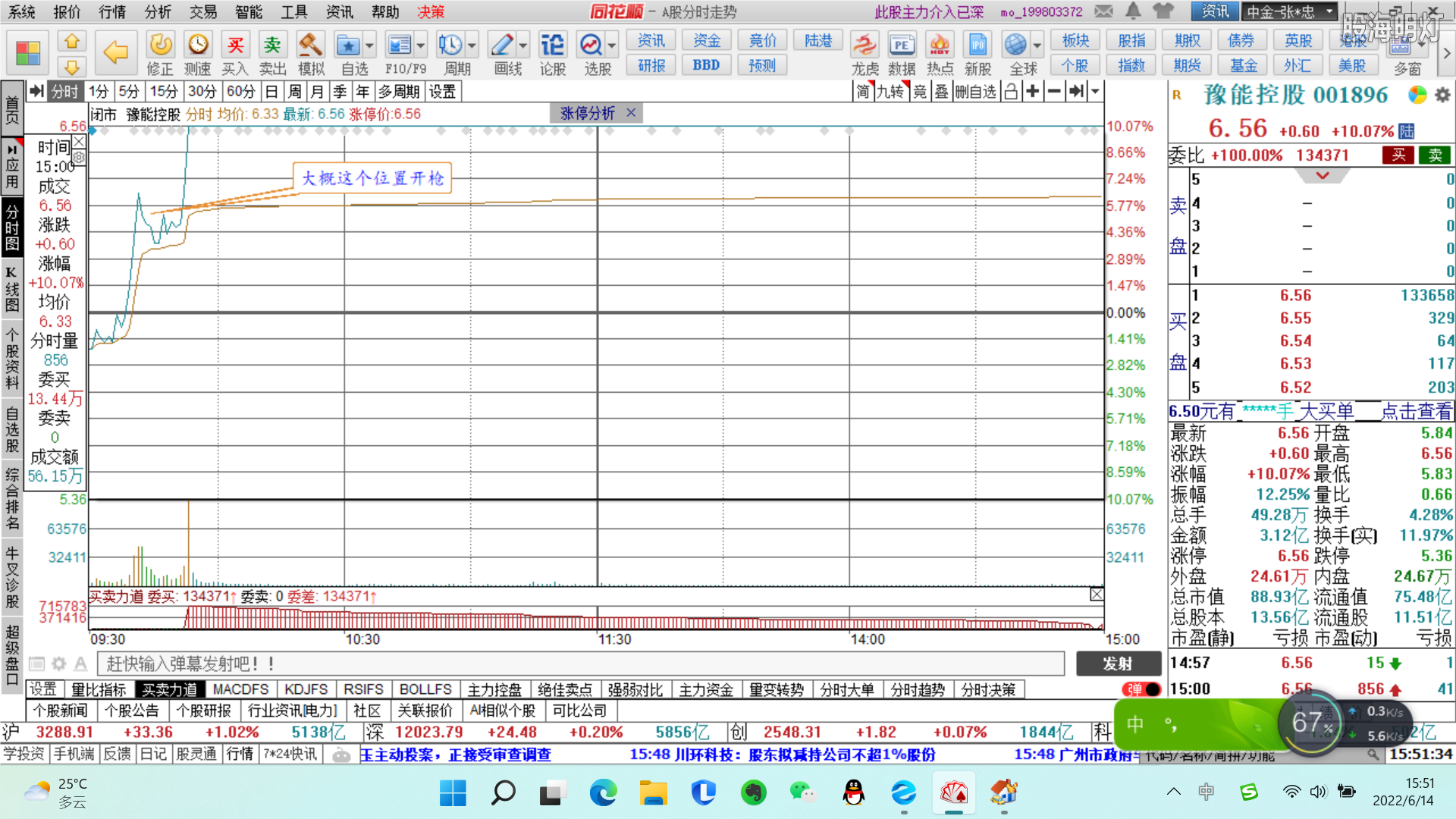Open WeChat from the taskbar

802,793
